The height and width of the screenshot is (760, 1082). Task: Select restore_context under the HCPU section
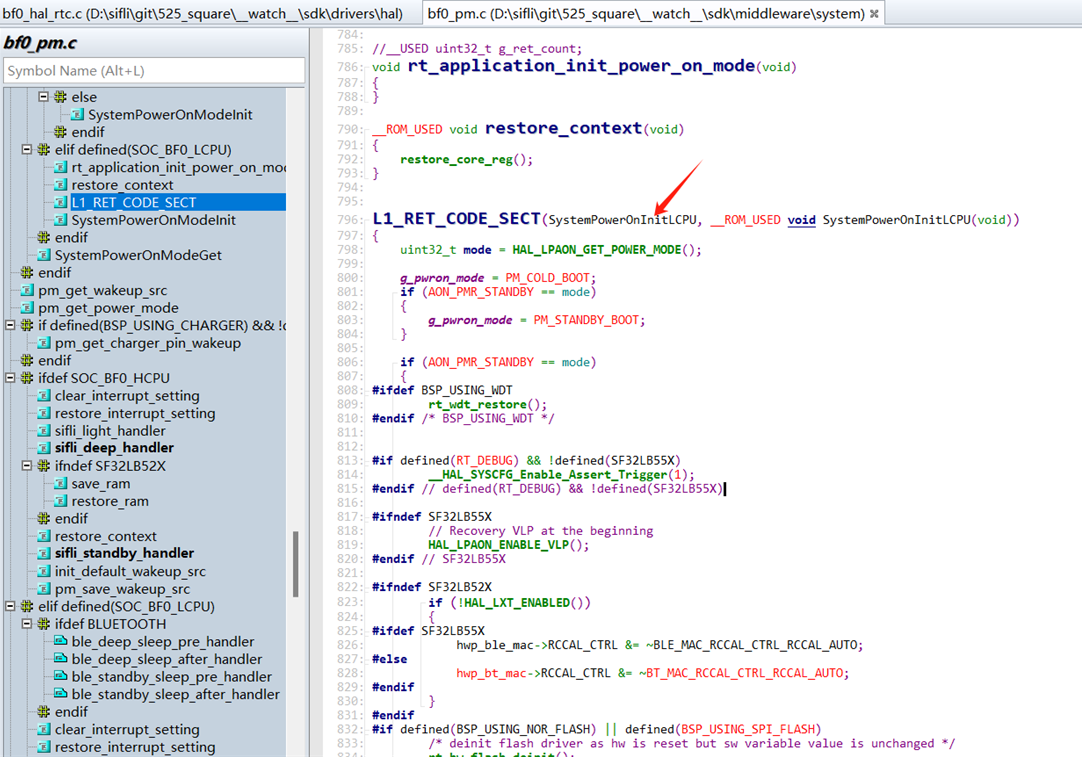pyautogui.click(x=106, y=536)
